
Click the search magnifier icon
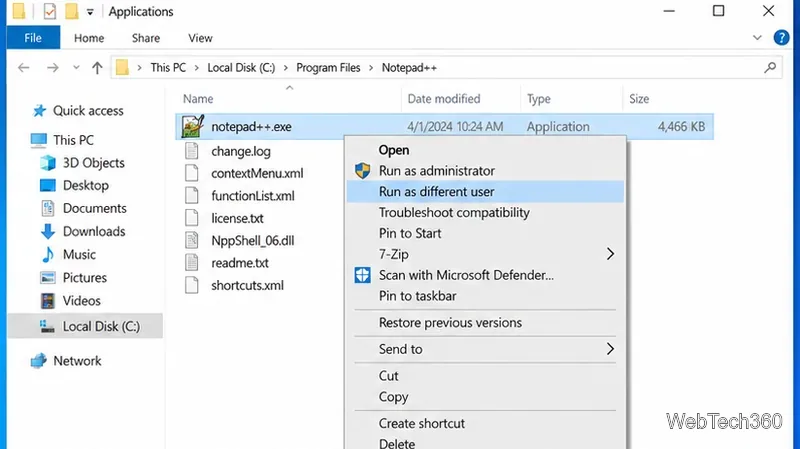coord(770,67)
